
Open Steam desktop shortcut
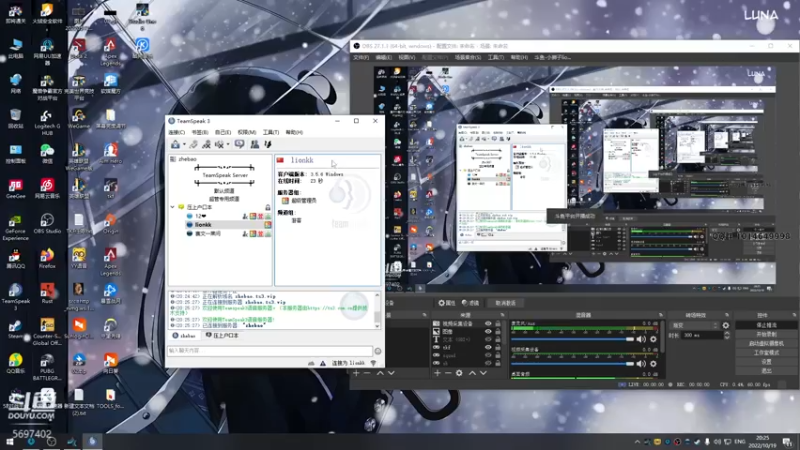[x=15, y=329]
